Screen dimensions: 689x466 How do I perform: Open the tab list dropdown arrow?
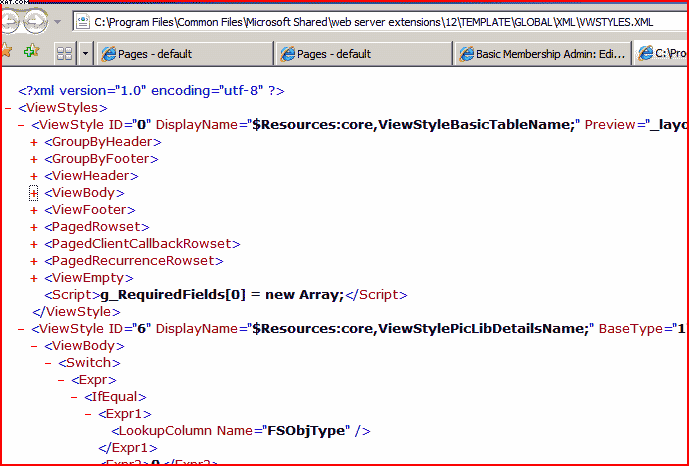85,53
